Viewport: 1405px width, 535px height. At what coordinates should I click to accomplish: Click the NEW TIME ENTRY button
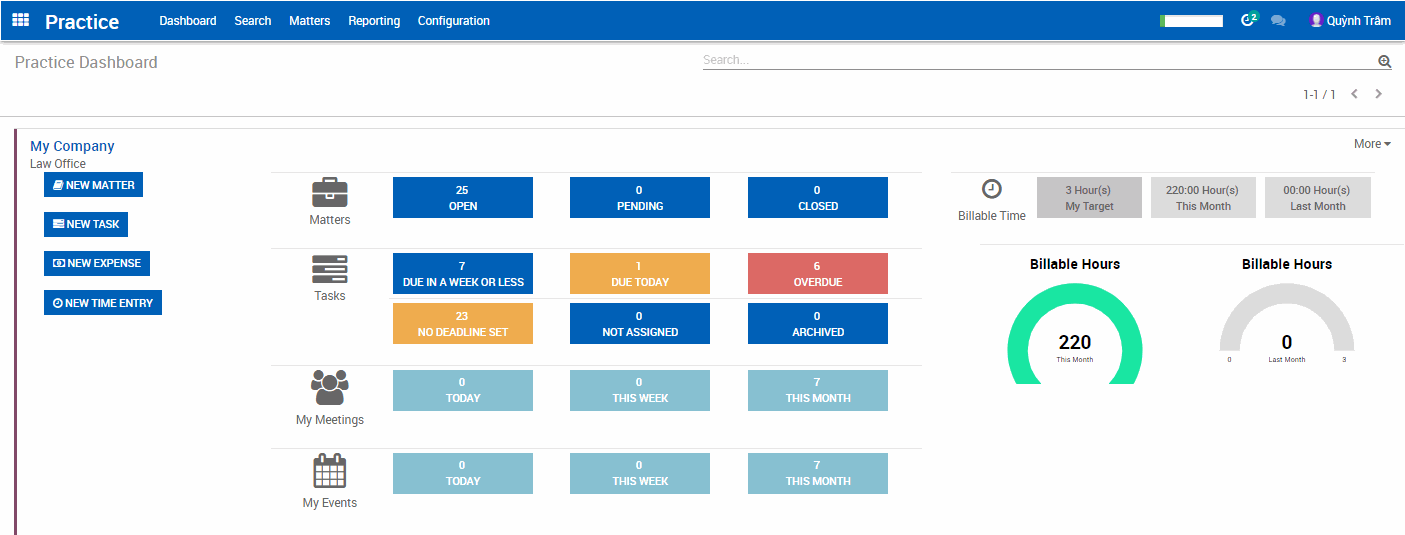103,302
